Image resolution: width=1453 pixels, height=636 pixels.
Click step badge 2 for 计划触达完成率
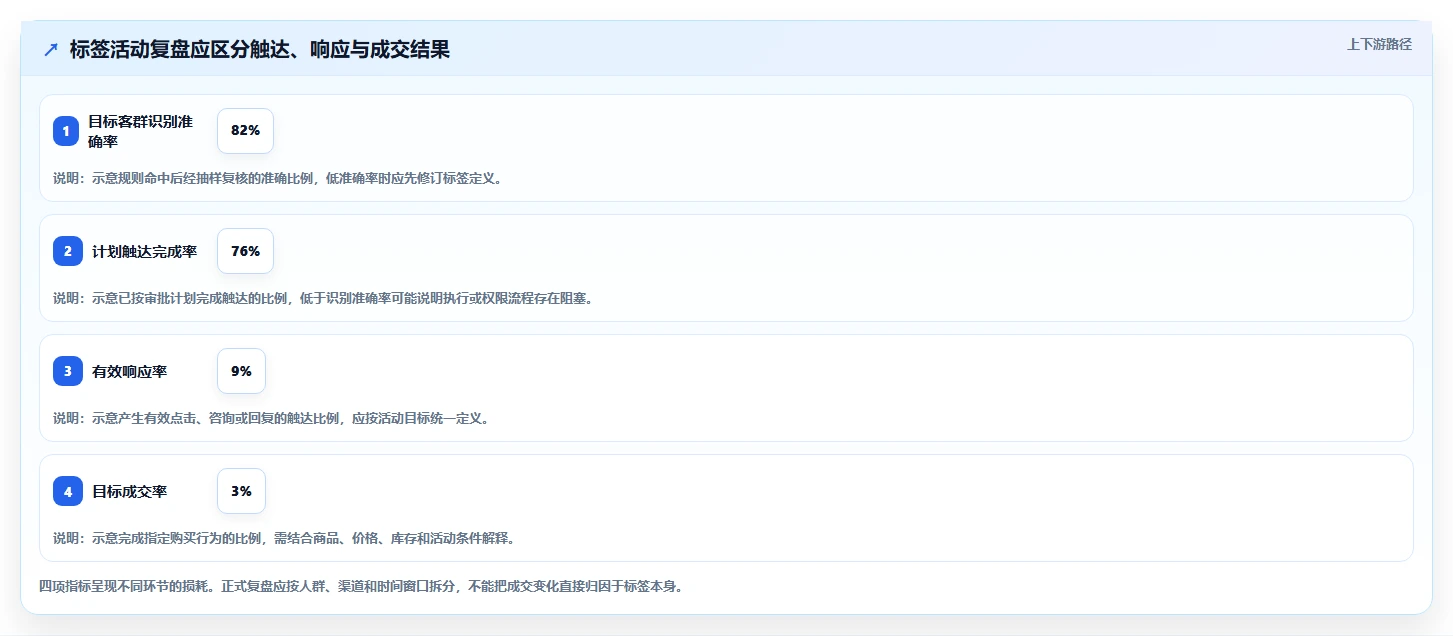point(68,251)
